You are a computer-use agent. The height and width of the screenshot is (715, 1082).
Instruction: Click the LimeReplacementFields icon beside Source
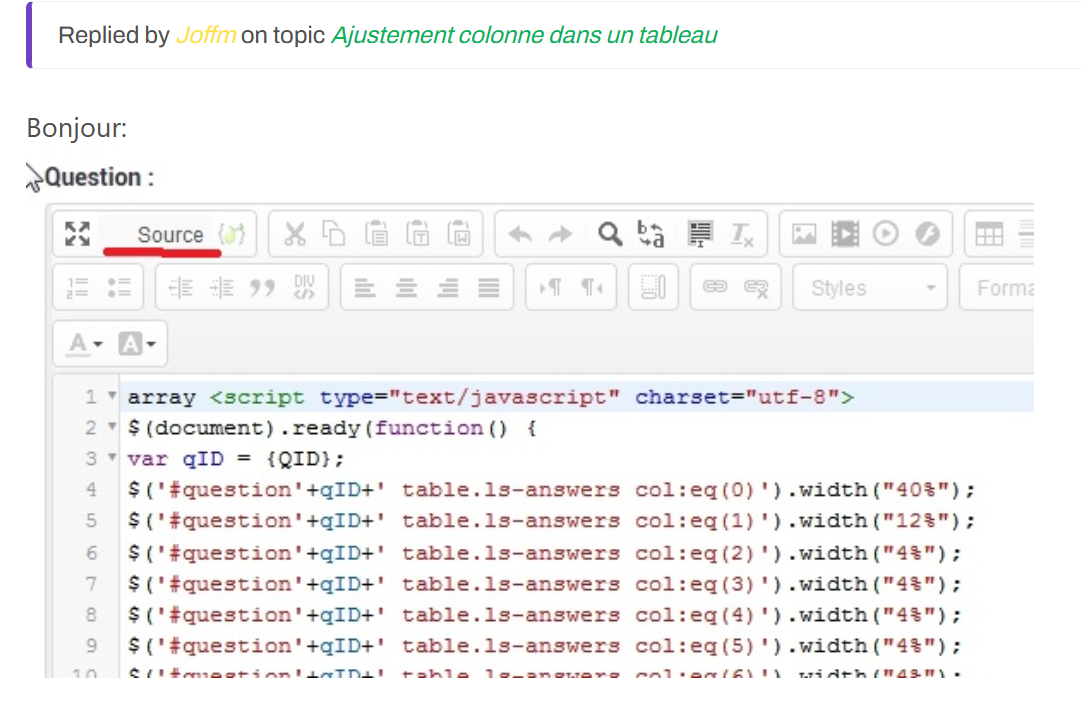point(231,234)
